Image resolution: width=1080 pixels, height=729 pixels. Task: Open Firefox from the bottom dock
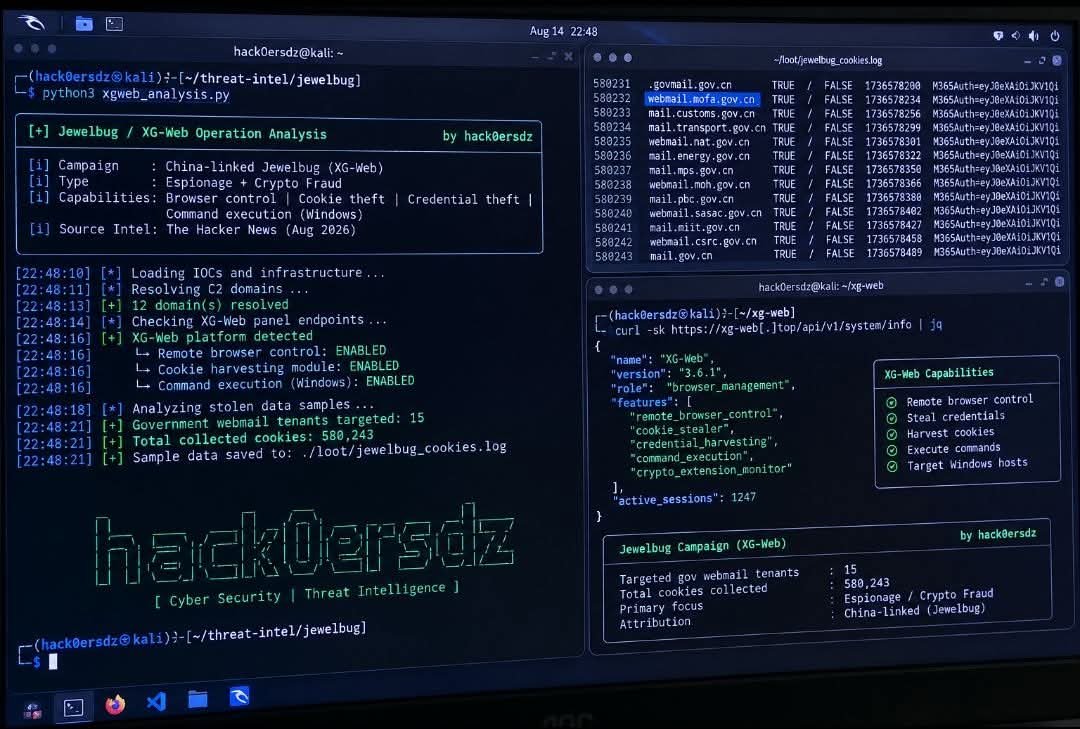click(x=115, y=704)
